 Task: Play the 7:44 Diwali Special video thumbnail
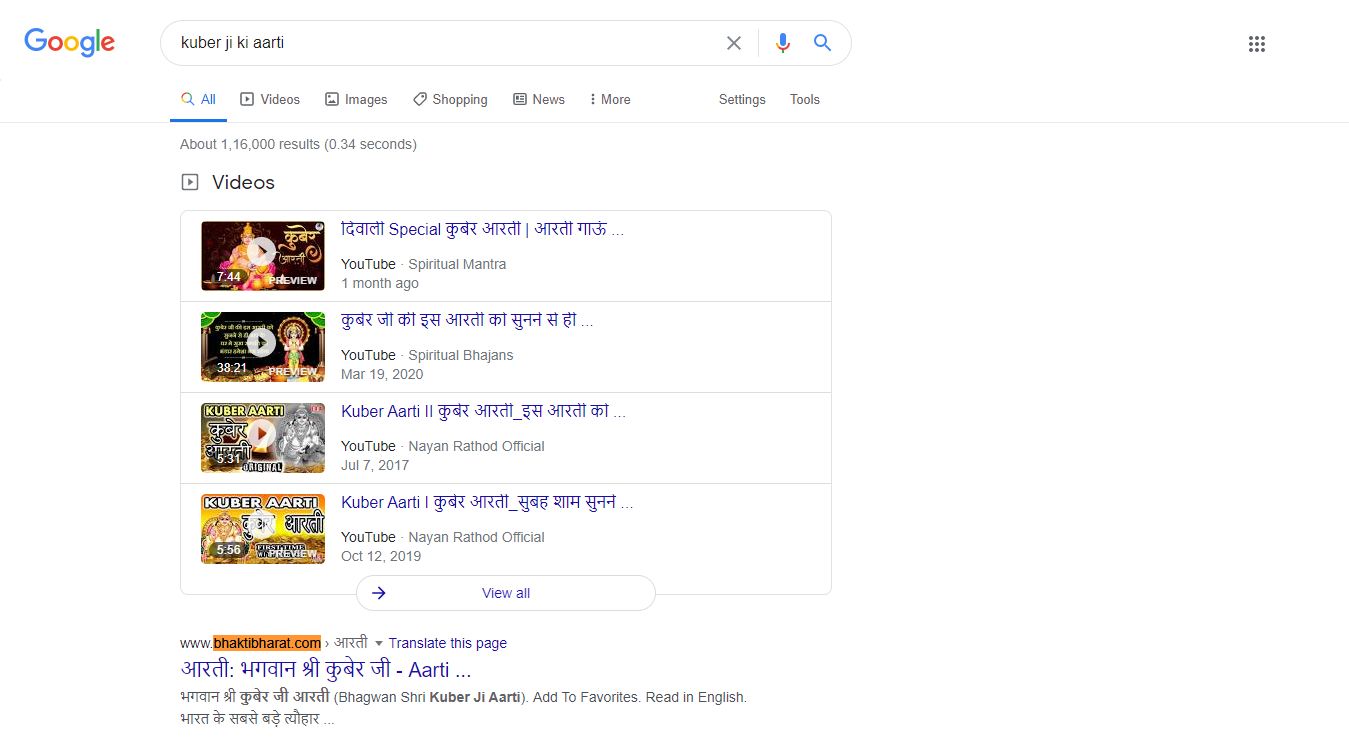pyautogui.click(x=262, y=255)
